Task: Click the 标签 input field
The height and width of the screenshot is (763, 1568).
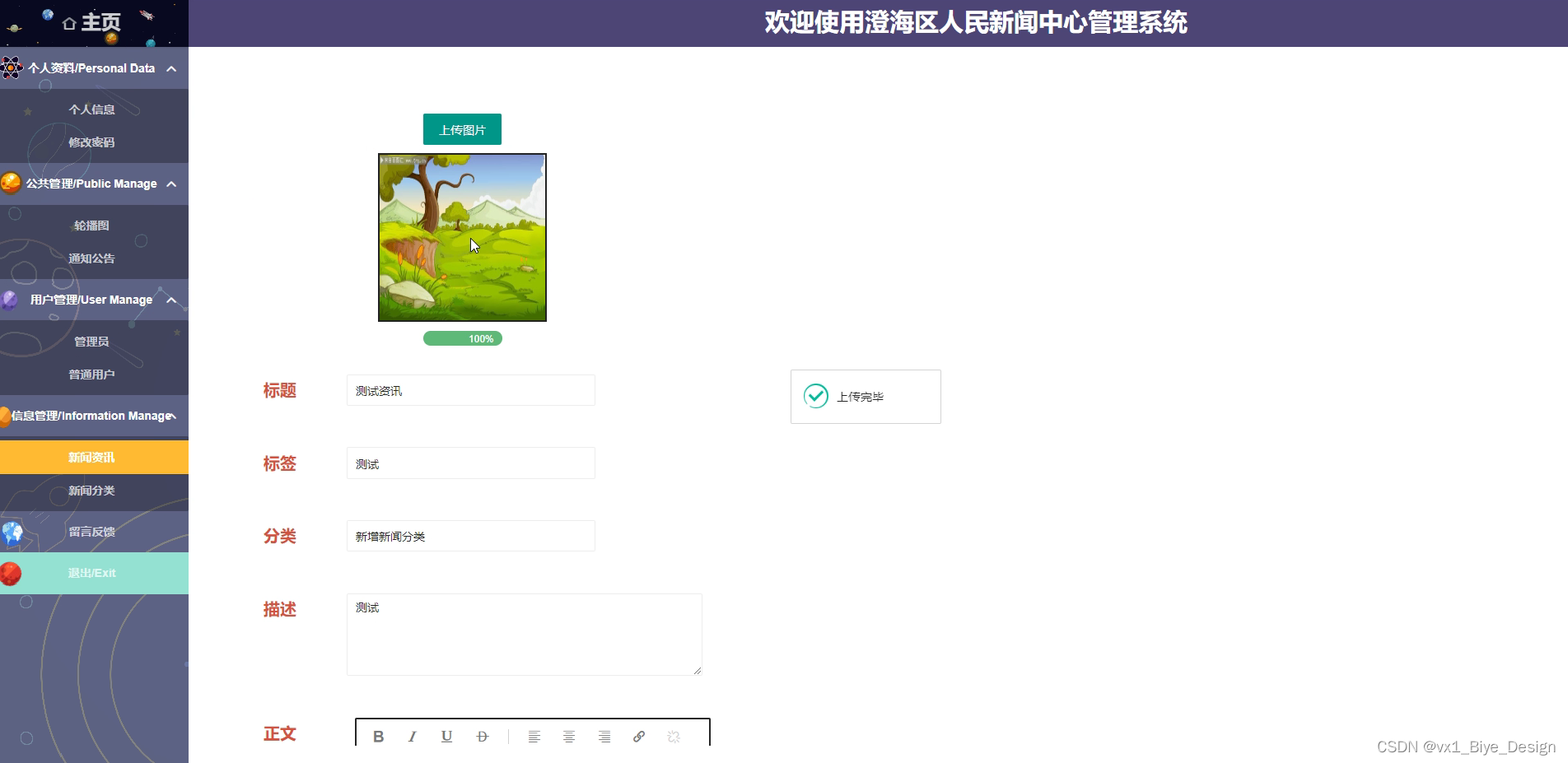Action: pos(471,463)
